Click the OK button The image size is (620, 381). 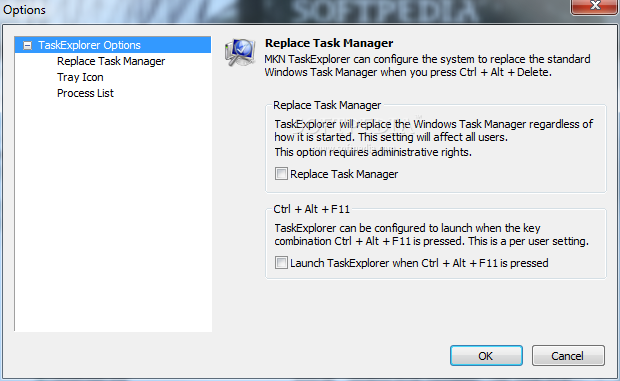(x=486, y=356)
